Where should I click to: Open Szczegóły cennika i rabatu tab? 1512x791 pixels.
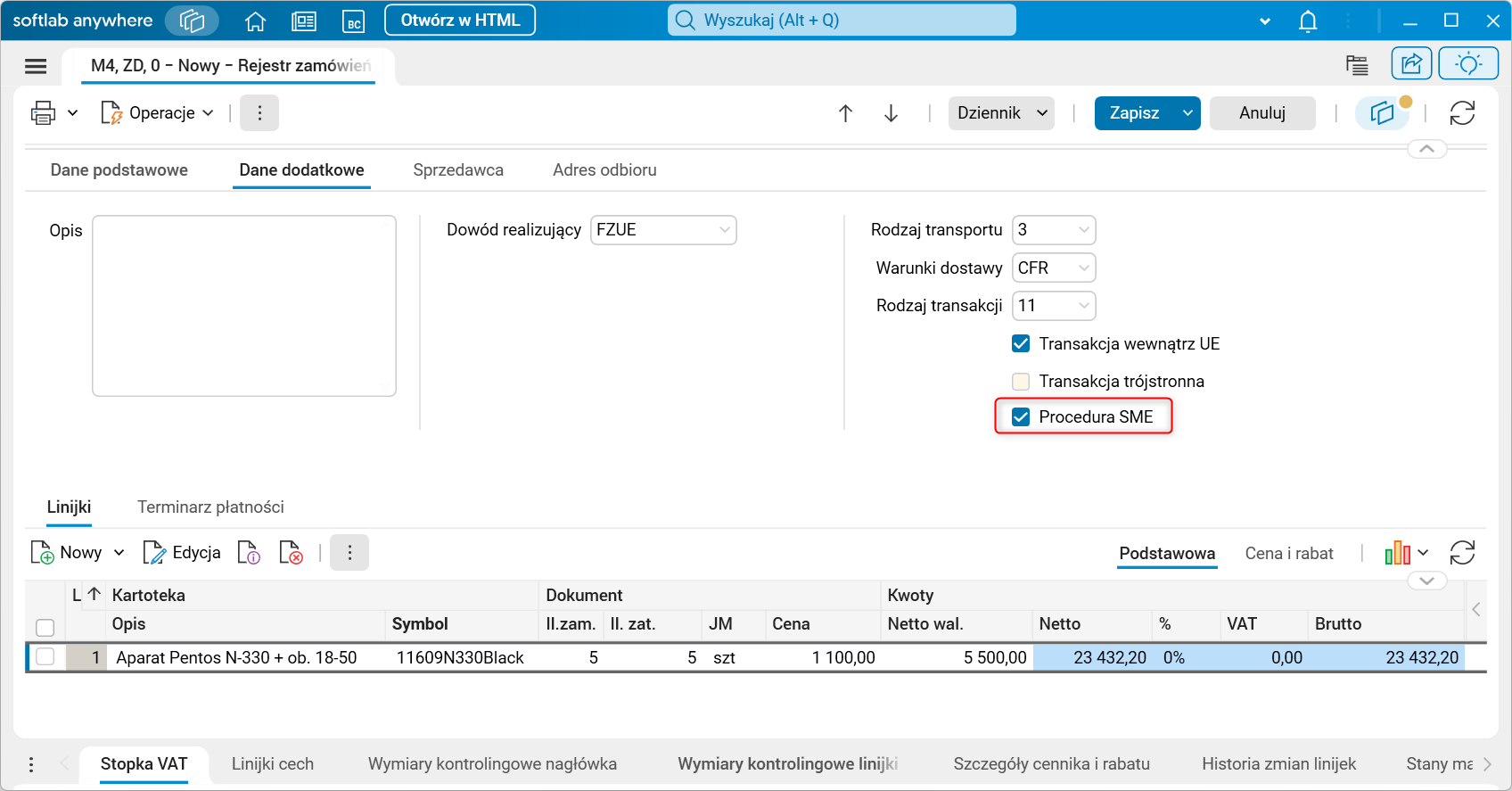[1051, 764]
